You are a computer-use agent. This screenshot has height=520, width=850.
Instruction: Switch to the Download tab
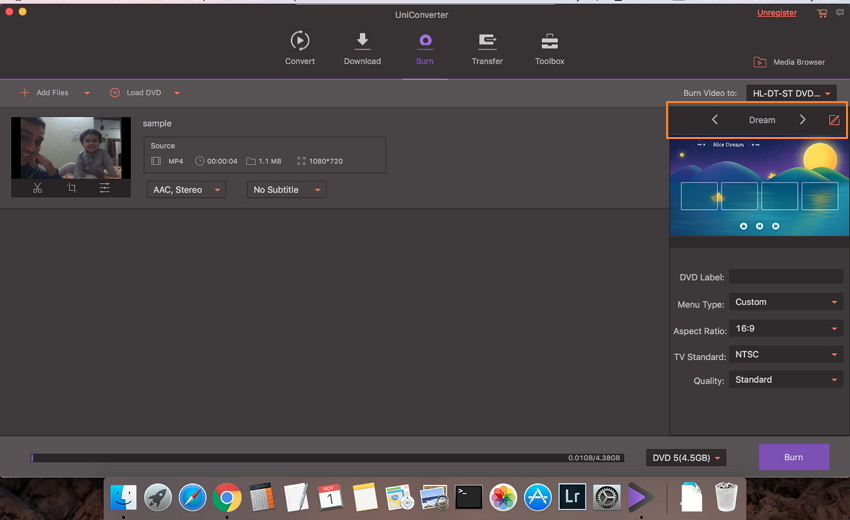click(x=362, y=48)
